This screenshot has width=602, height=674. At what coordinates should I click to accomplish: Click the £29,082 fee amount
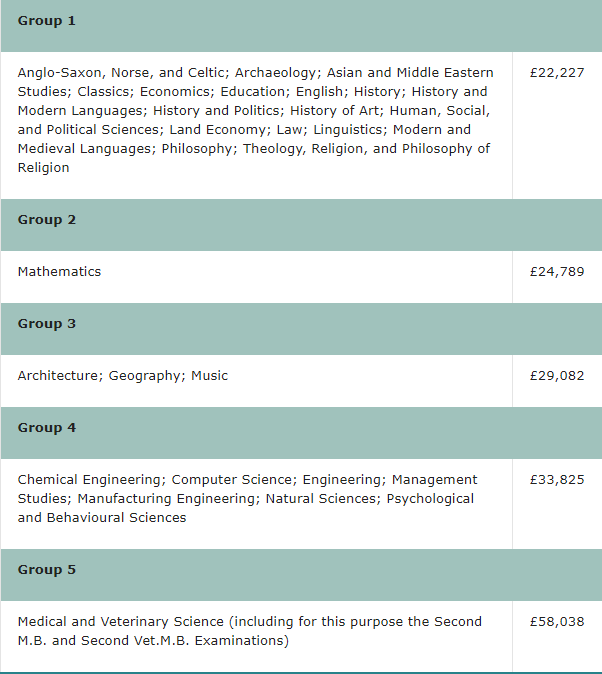557,376
